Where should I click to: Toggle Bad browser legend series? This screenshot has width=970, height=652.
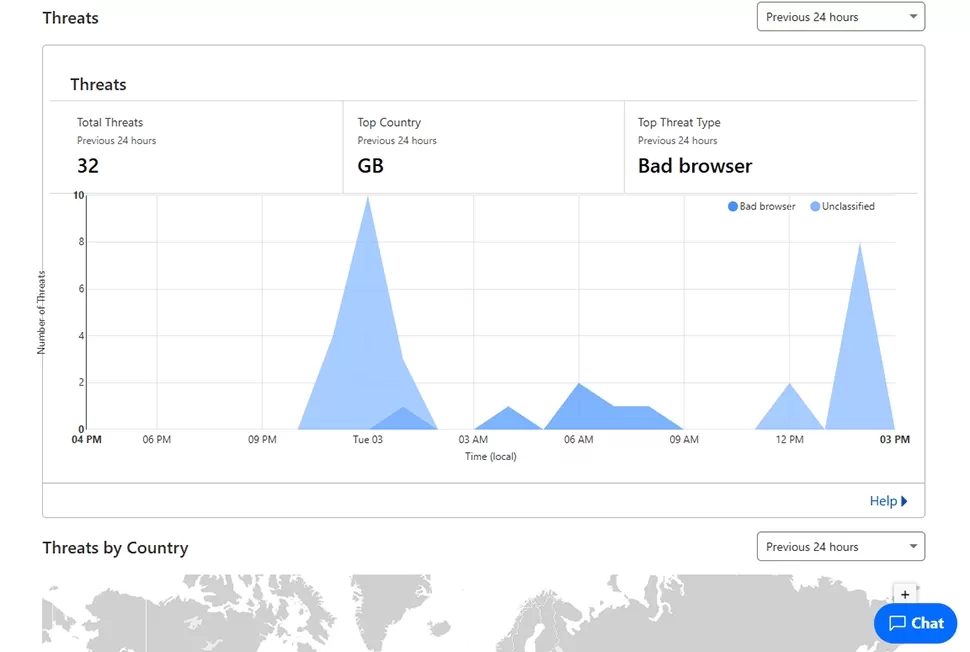tap(762, 206)
